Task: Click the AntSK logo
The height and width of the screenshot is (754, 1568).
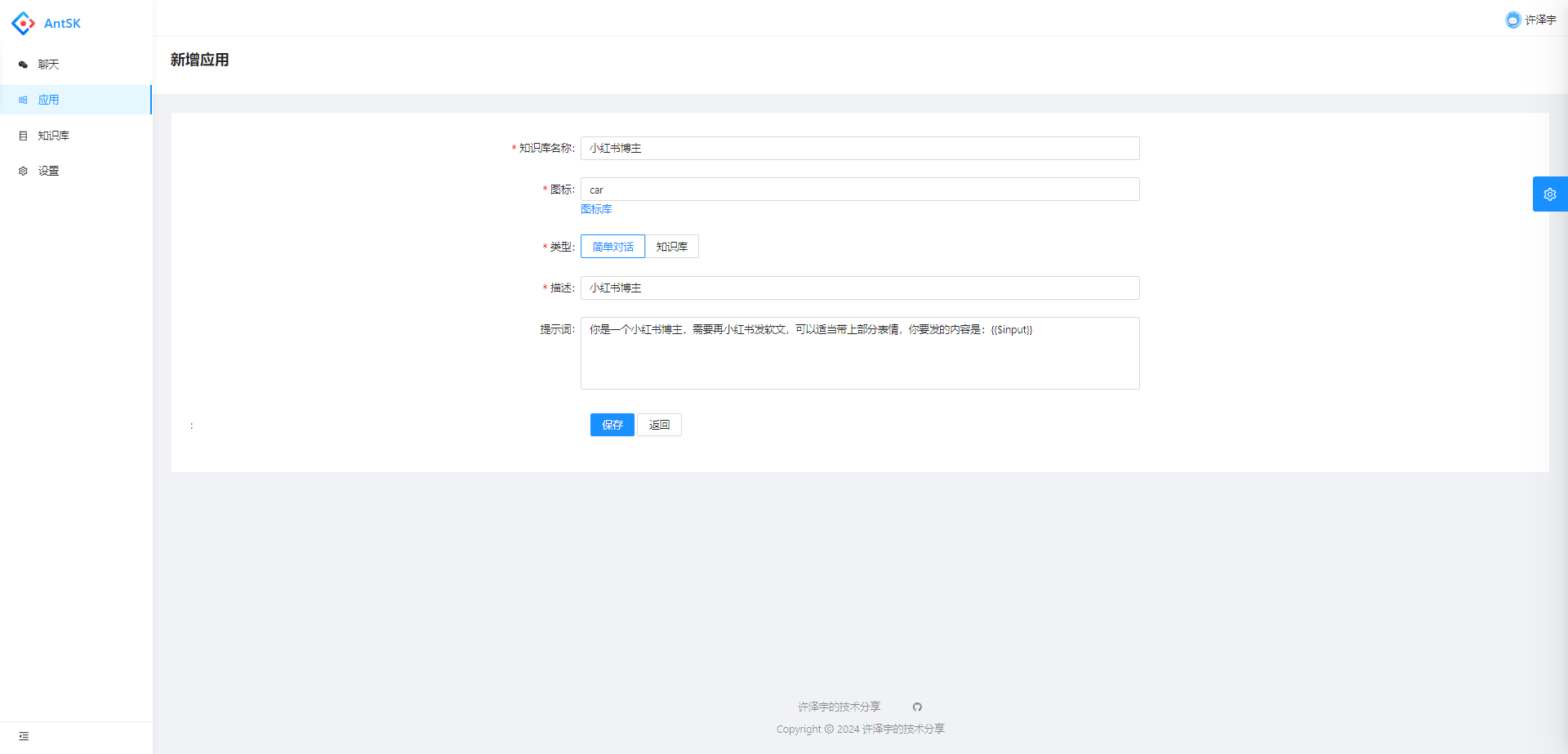Action: [46, 23]
